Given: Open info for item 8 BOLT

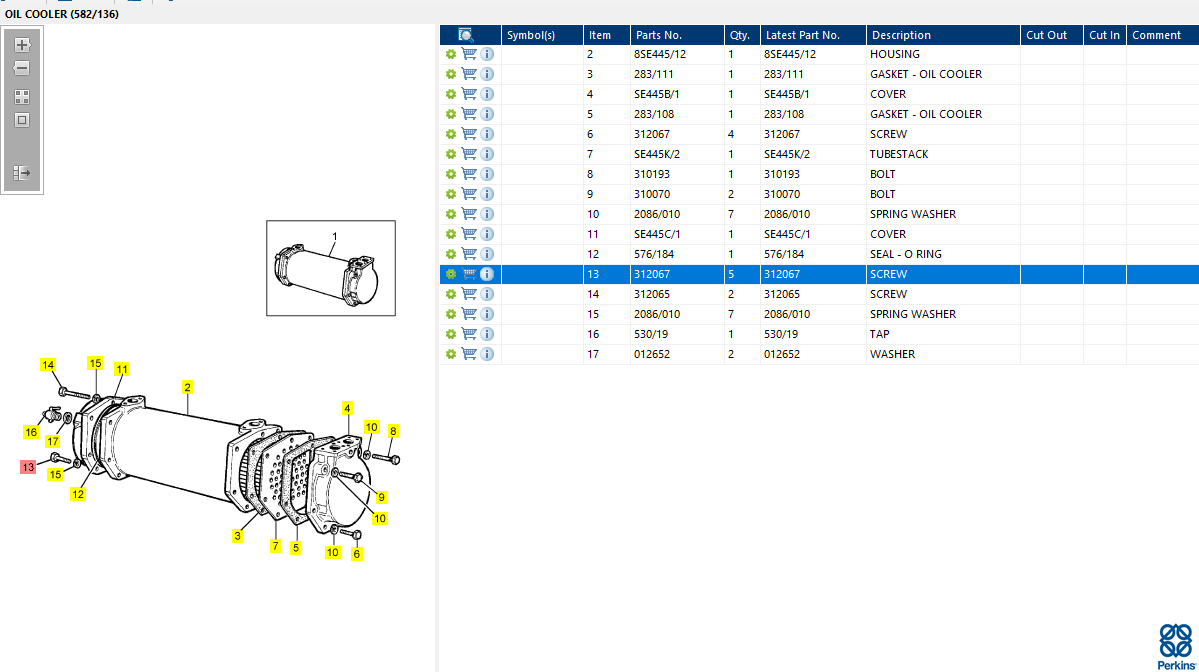Looking at the screenshot, I should pos(487,174).
